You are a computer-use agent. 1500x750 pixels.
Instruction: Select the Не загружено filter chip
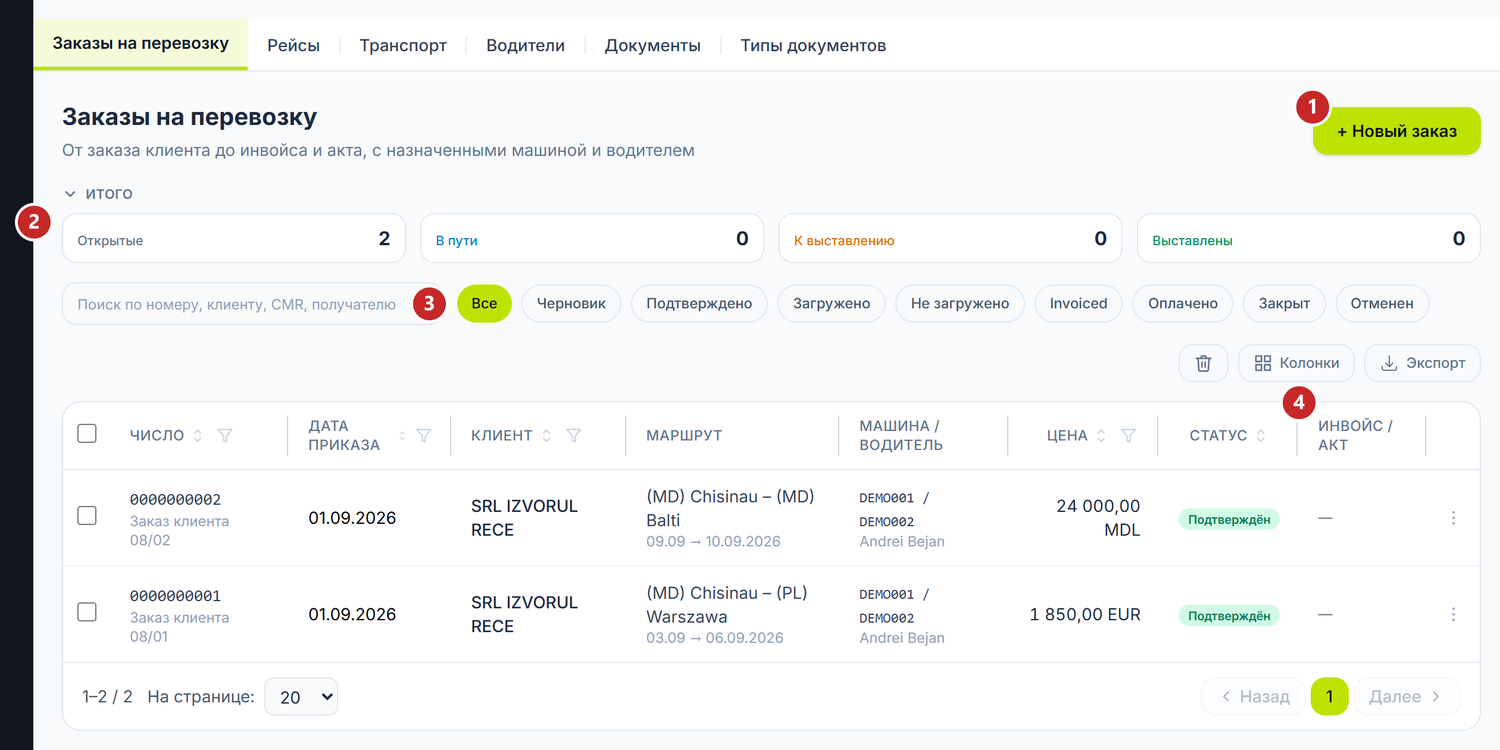960,303
